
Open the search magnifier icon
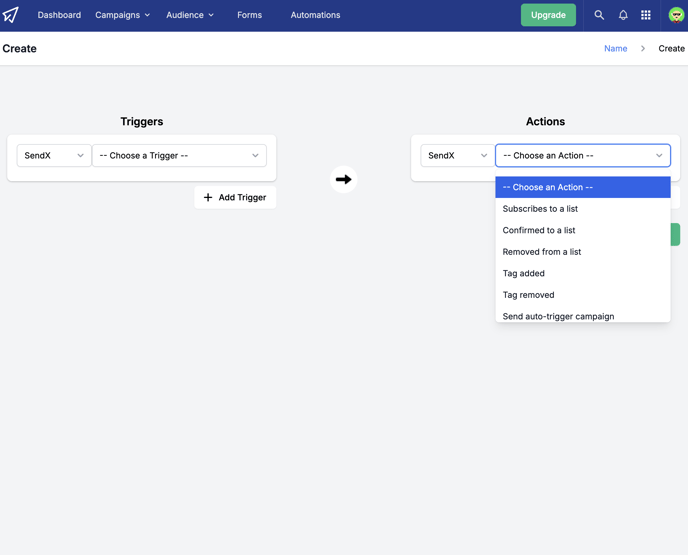coord(599,15)
